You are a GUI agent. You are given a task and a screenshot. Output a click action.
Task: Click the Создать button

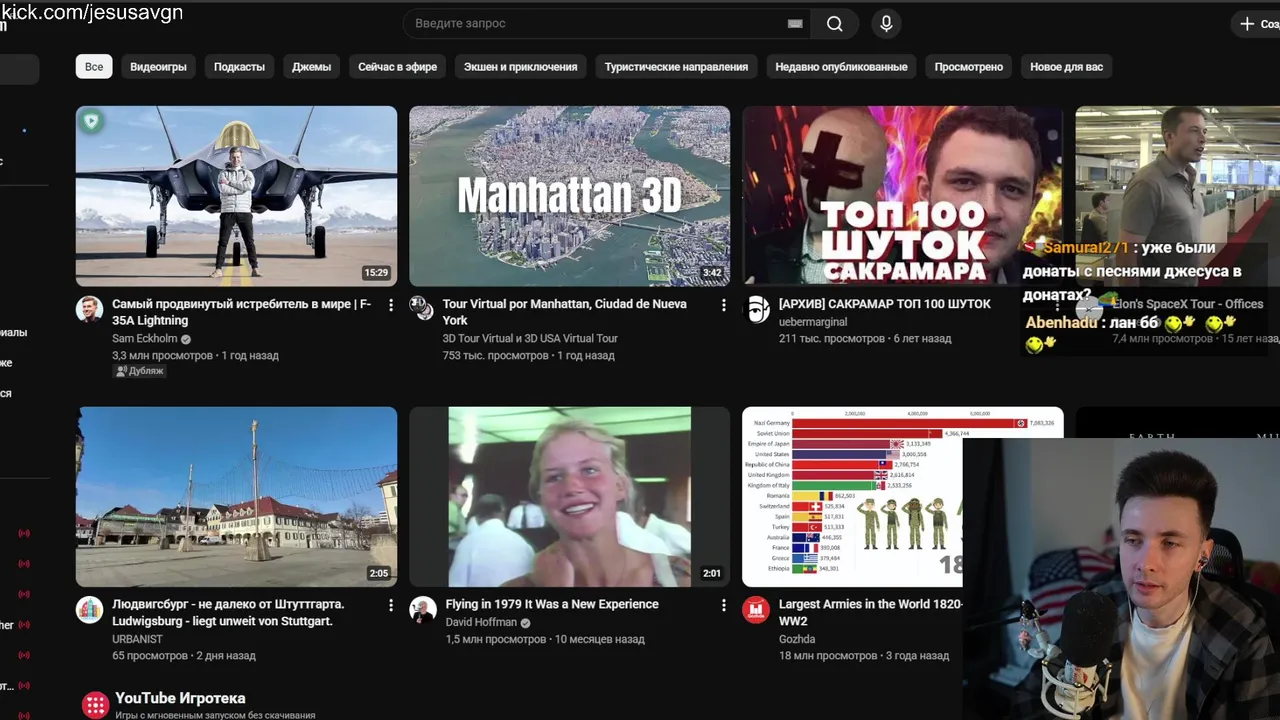(1258, 24)
